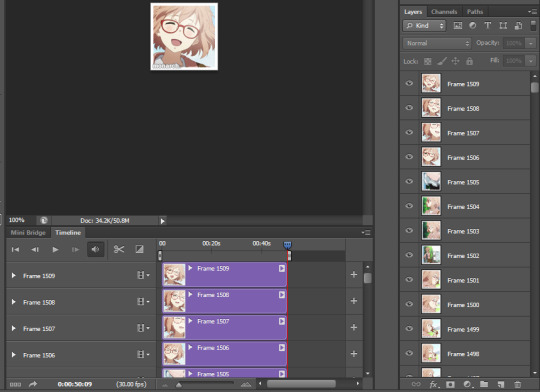
Task: Filter layers by adjustment layer icon
Action: point(473,25)
